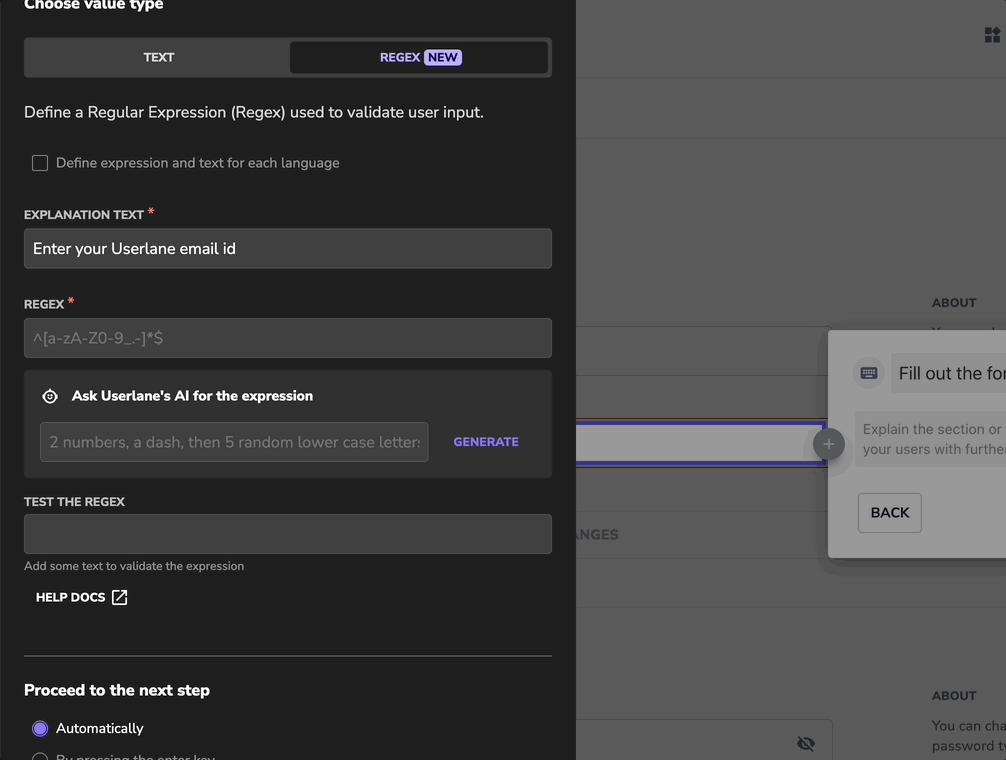Viewport: 1006px width, 760px height.
Task: Click the external link icon beside Help Docs
Action: tap(120, 597)
